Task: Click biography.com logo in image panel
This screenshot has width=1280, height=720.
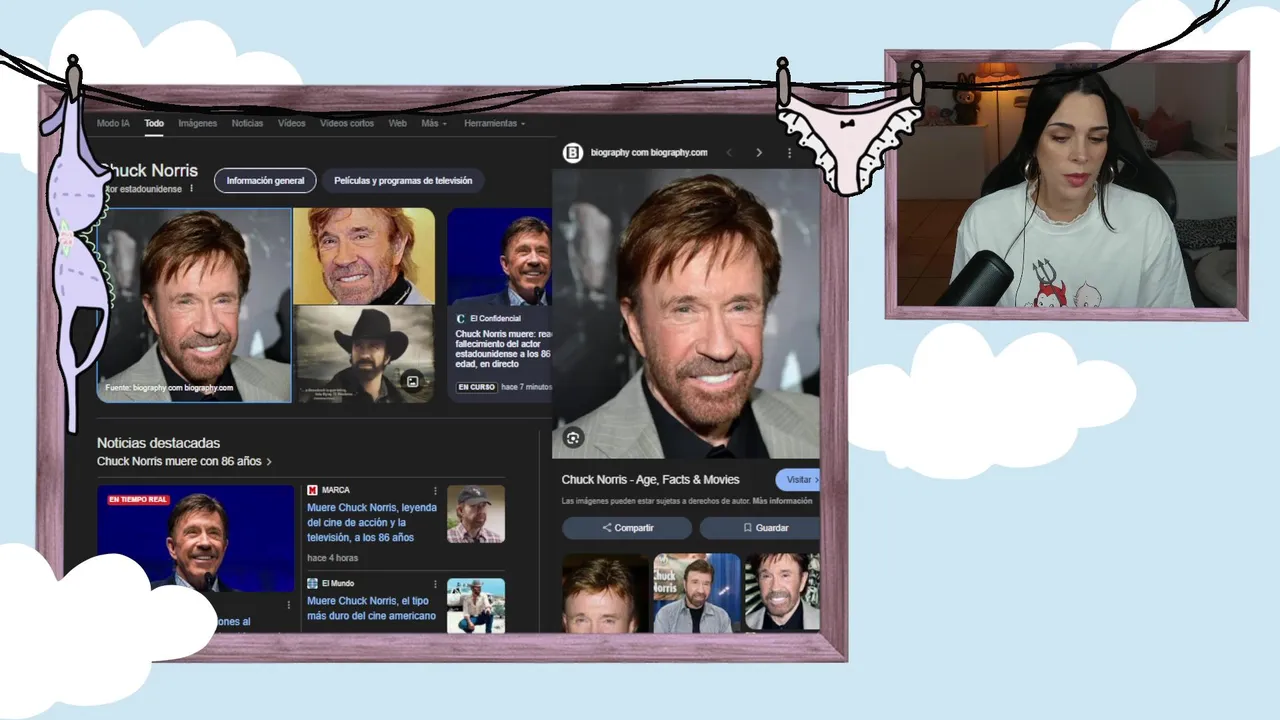Action: pos(572,153)
